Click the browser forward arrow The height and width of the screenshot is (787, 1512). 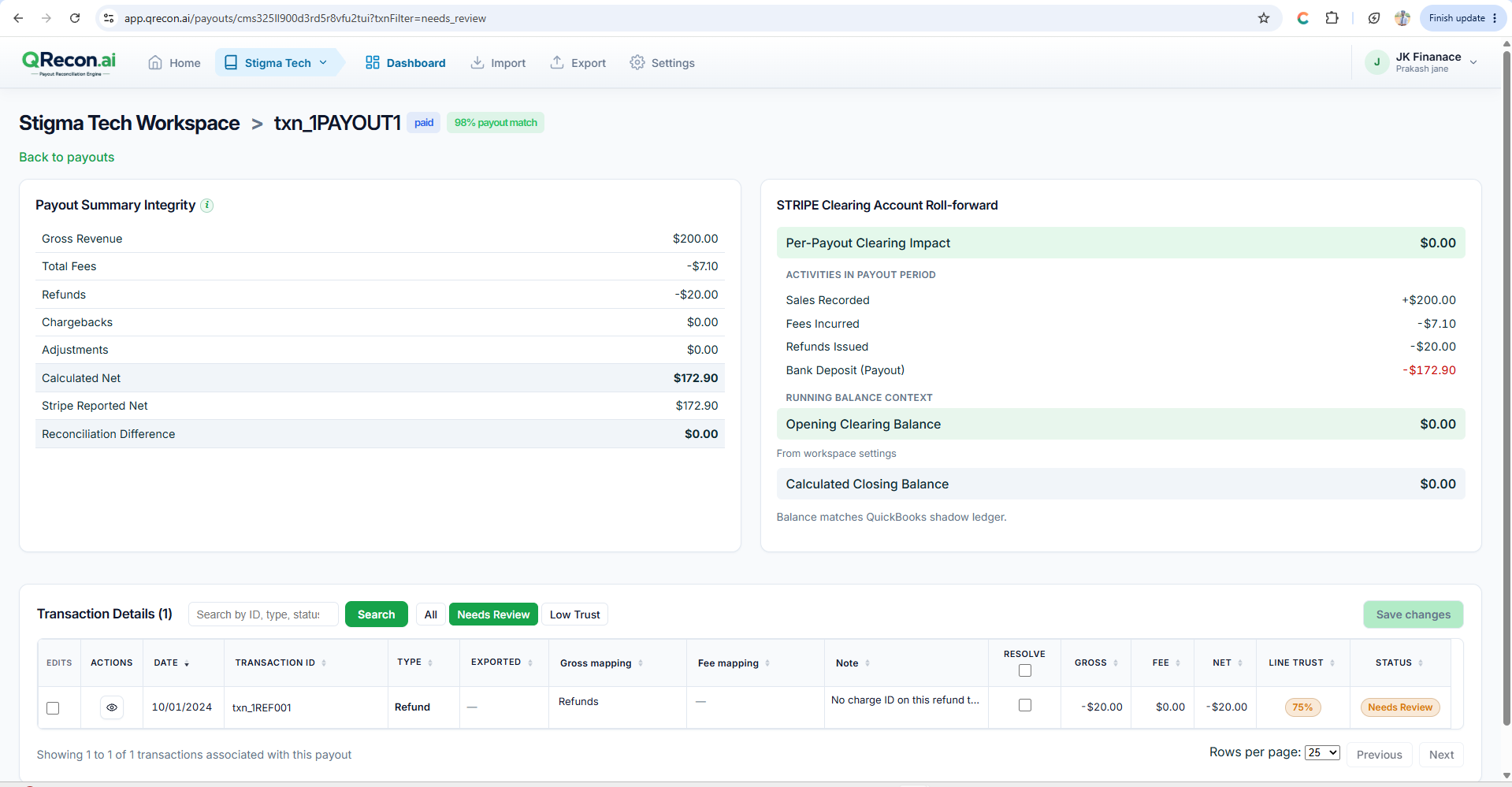pos(46,18)
